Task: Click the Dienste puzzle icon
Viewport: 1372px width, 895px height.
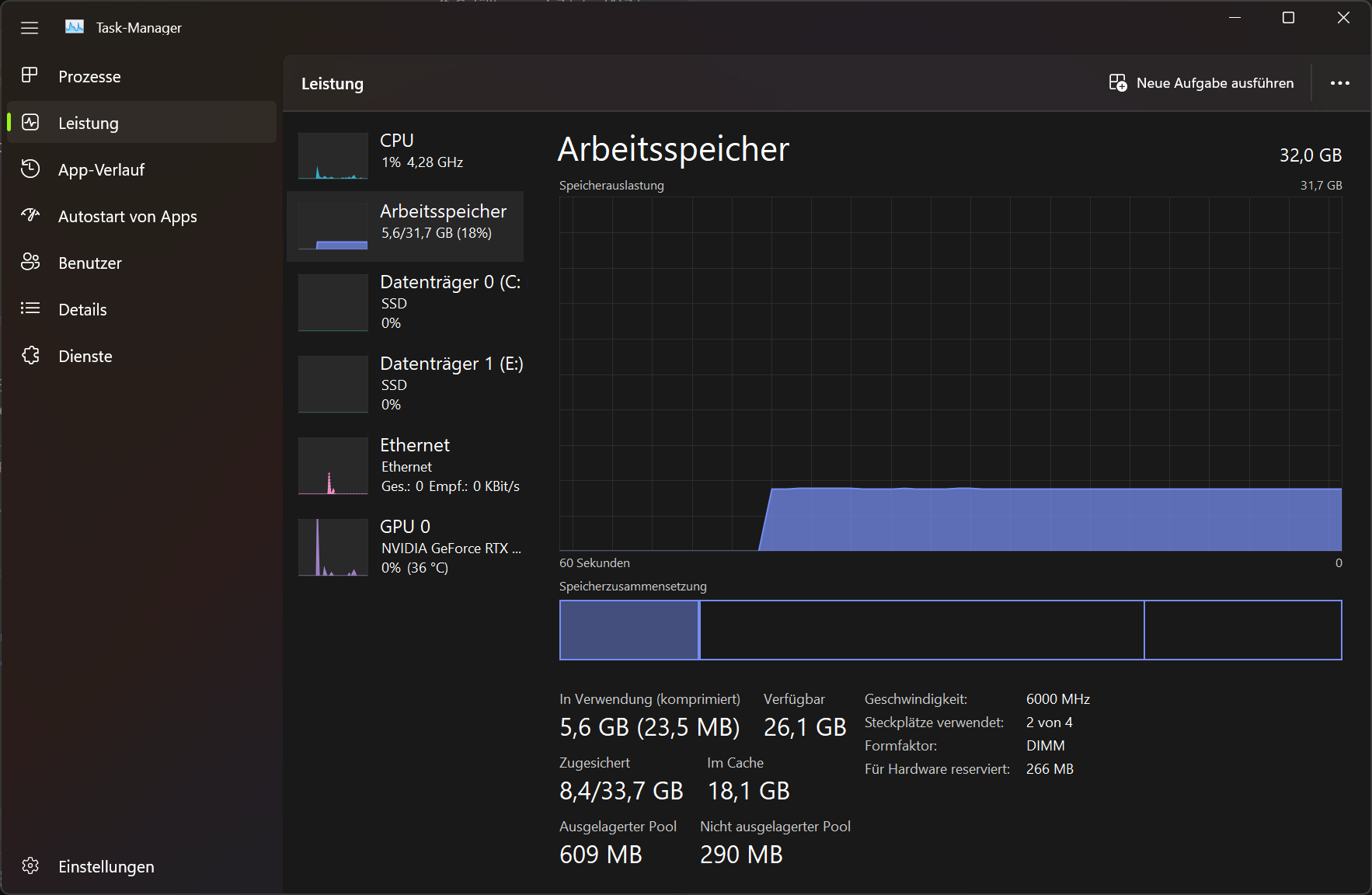Action: pos(30,355)
